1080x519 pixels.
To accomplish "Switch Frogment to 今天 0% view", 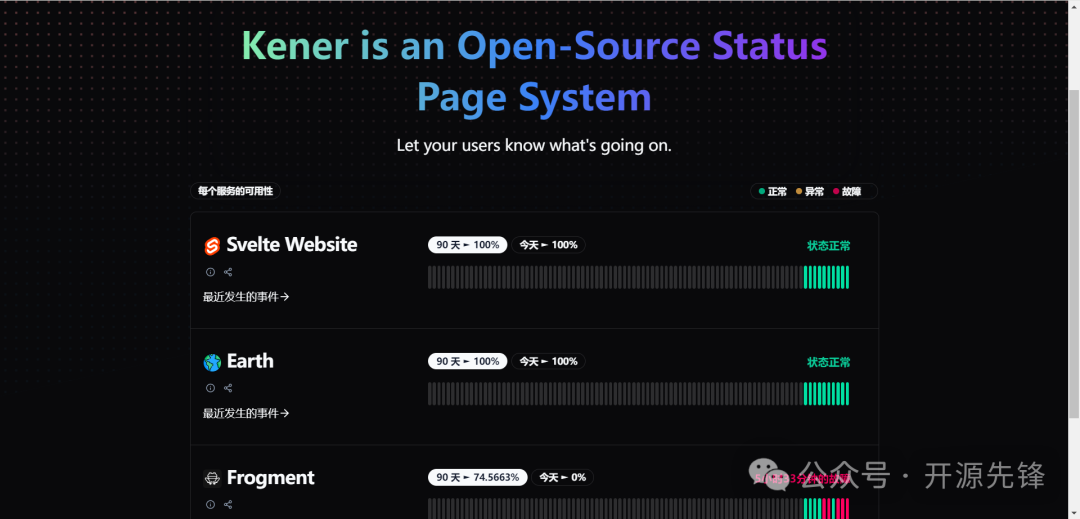I will (562, 477).
